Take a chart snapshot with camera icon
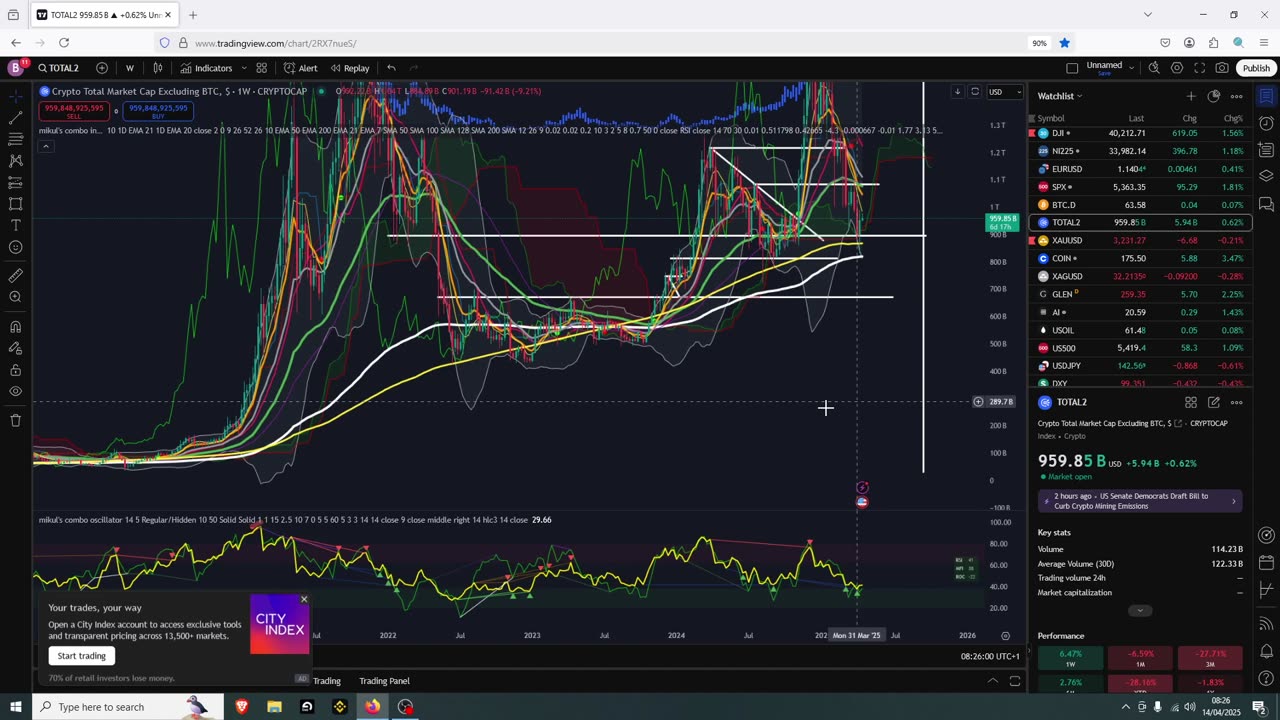 coord(1222,68)
